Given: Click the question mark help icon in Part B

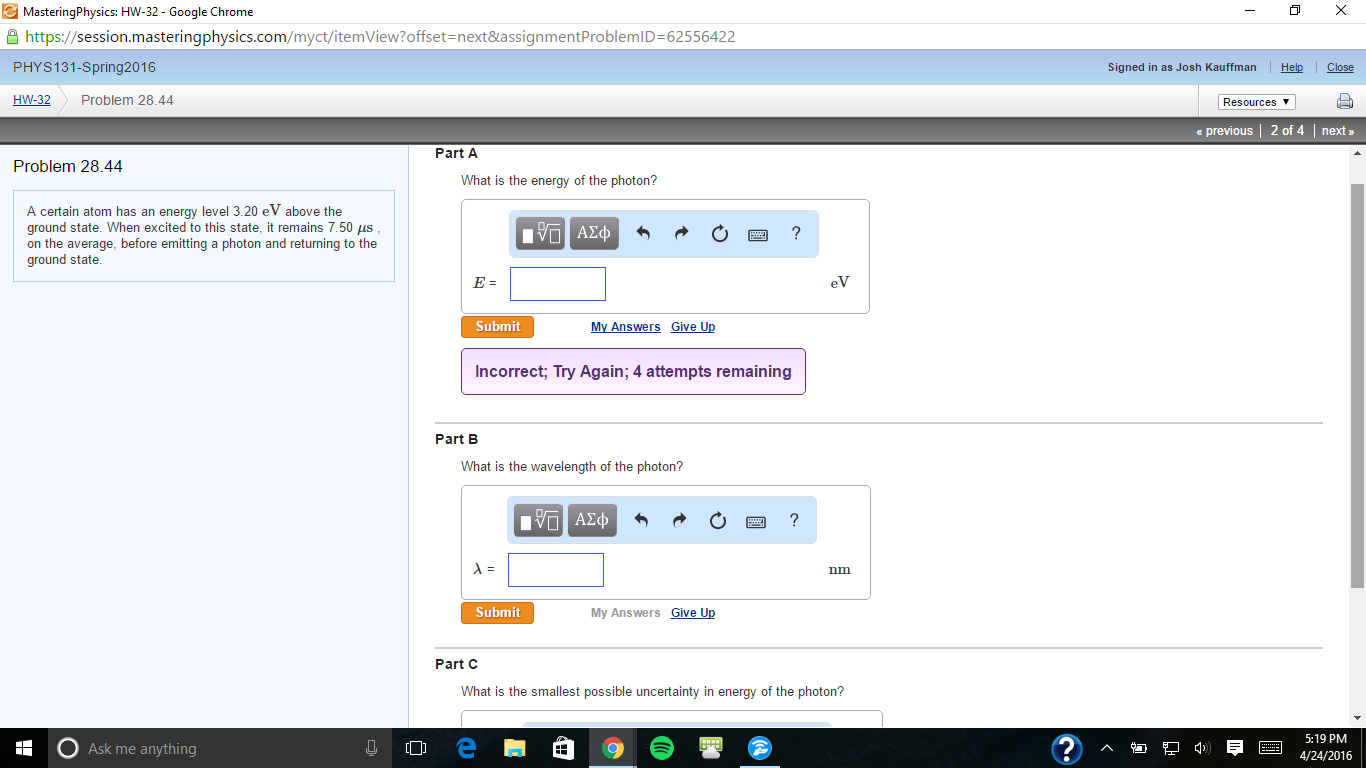Looking at the screenshot, I should 794,520.
